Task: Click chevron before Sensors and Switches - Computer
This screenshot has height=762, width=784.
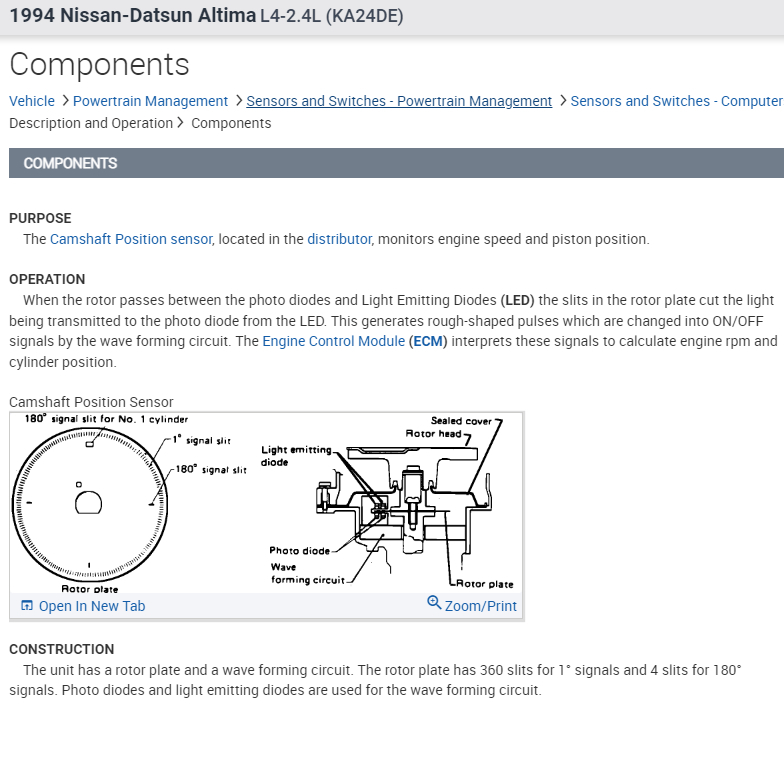Action: pyautogui.click(x=562, y=101)
